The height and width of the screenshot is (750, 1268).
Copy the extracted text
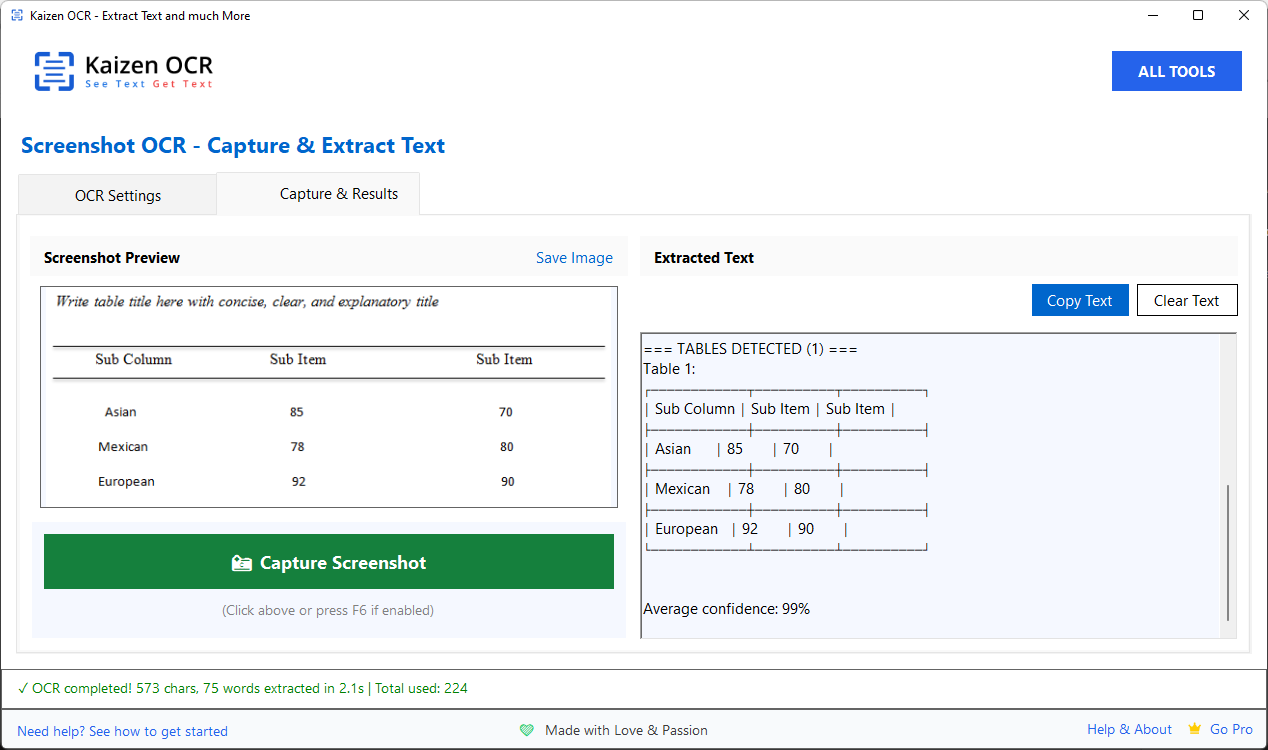(x=1080, y=300)
